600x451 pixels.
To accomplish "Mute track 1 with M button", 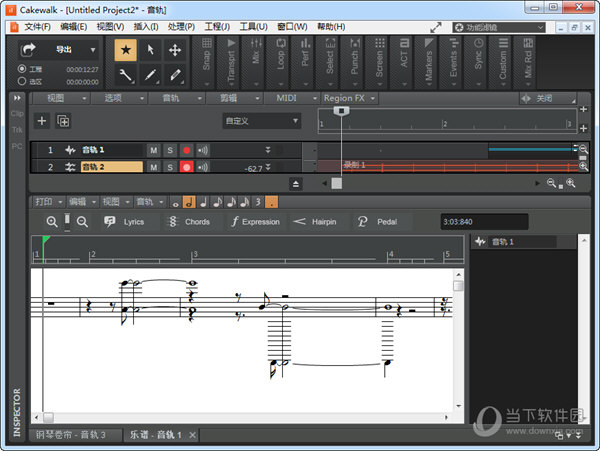I will point(153,150).
